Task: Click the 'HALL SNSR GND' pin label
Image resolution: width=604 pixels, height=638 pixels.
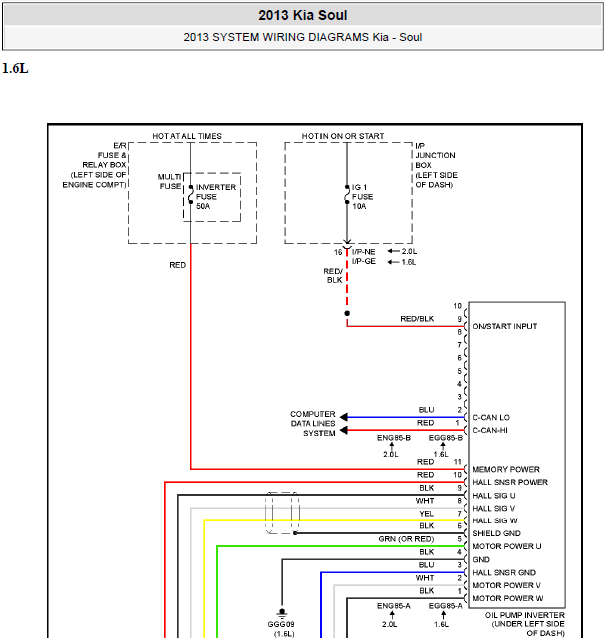Action: coord(504,572)
